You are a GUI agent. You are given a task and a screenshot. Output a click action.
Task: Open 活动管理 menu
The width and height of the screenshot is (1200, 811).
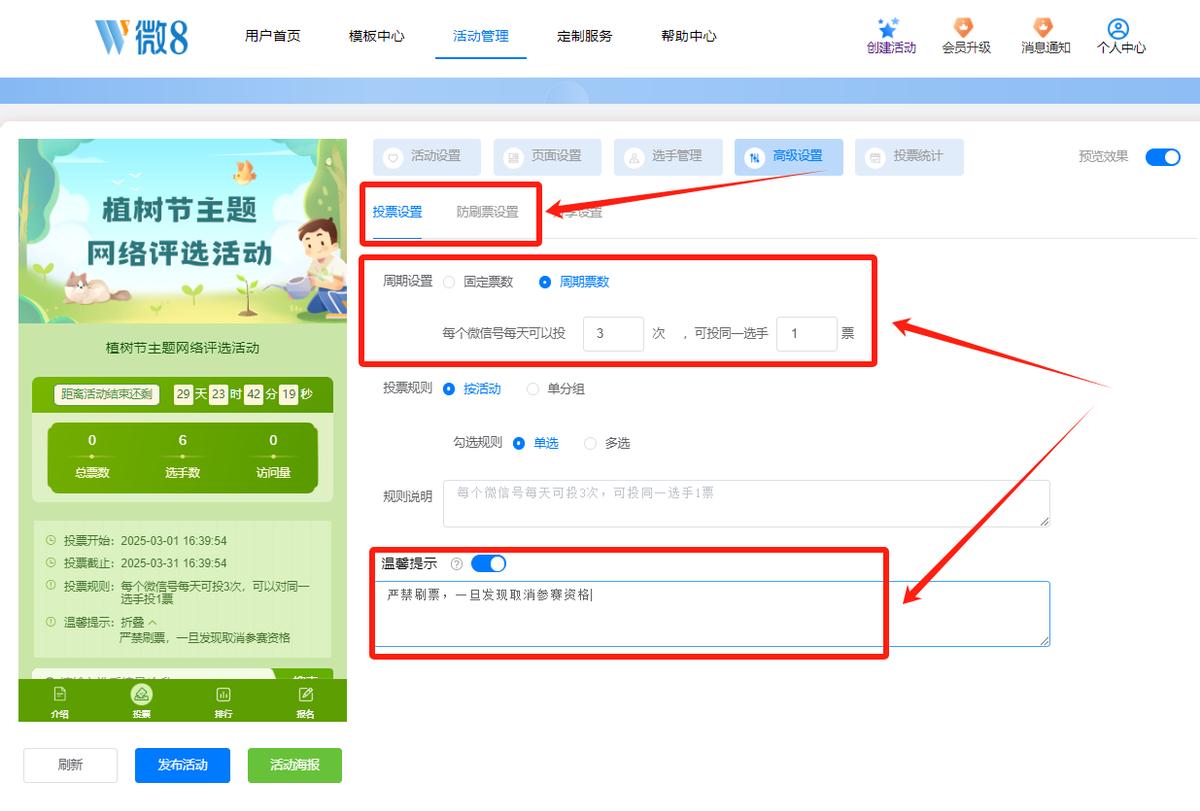[x=481, y=36]
